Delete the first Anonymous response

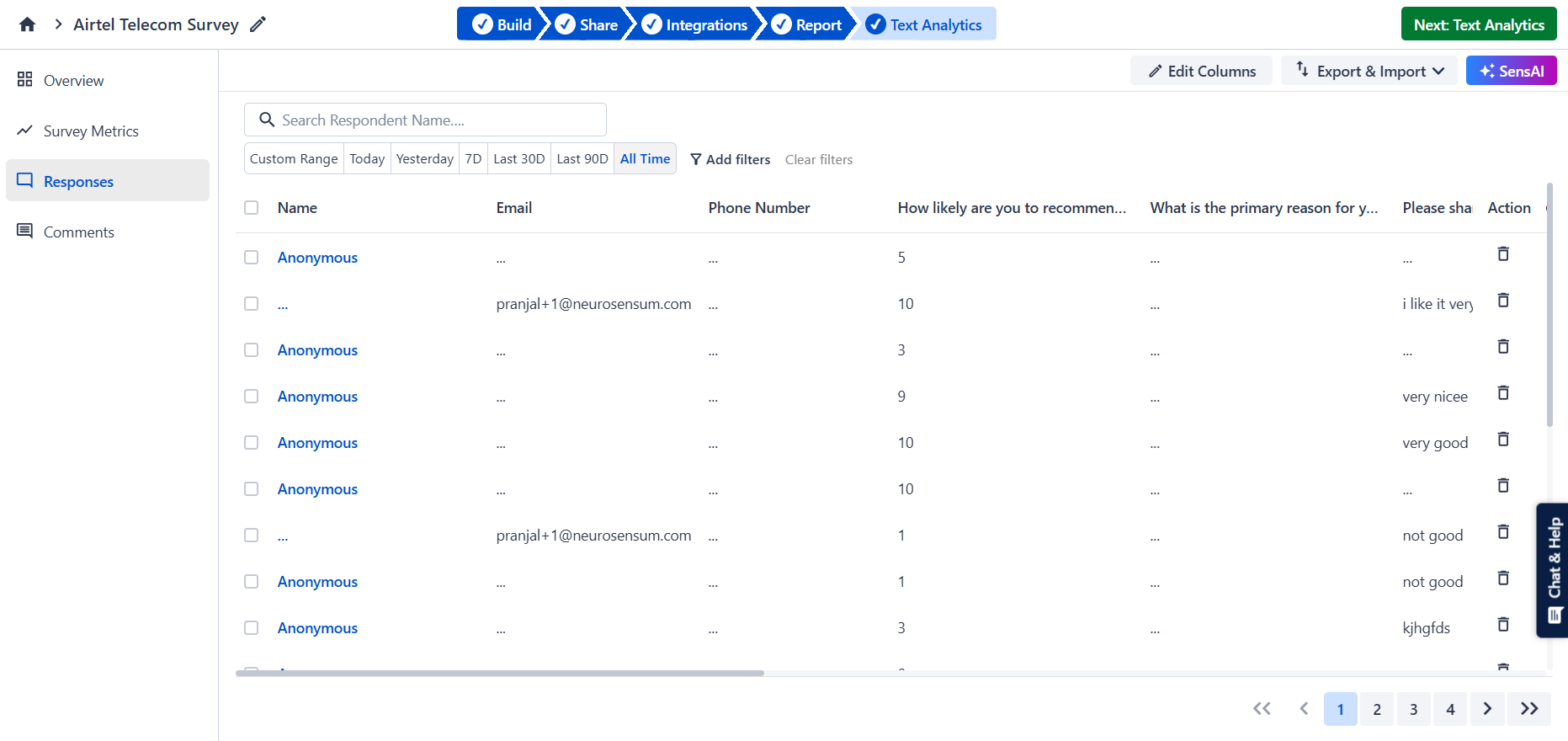point(1502,254)
